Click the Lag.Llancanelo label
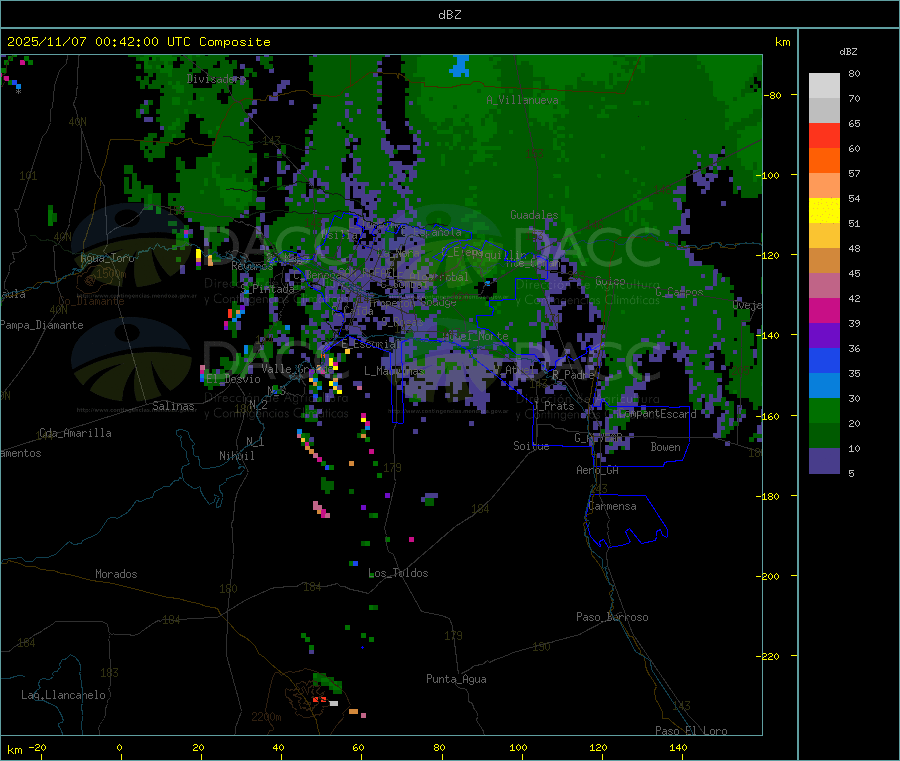The image size is (900, 761). coord(63,695)
